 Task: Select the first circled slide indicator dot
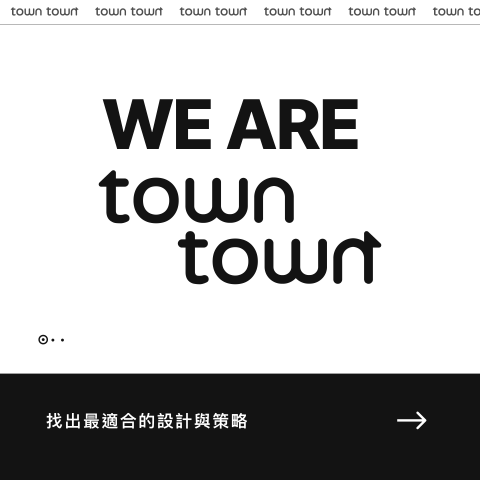[43, 340]
